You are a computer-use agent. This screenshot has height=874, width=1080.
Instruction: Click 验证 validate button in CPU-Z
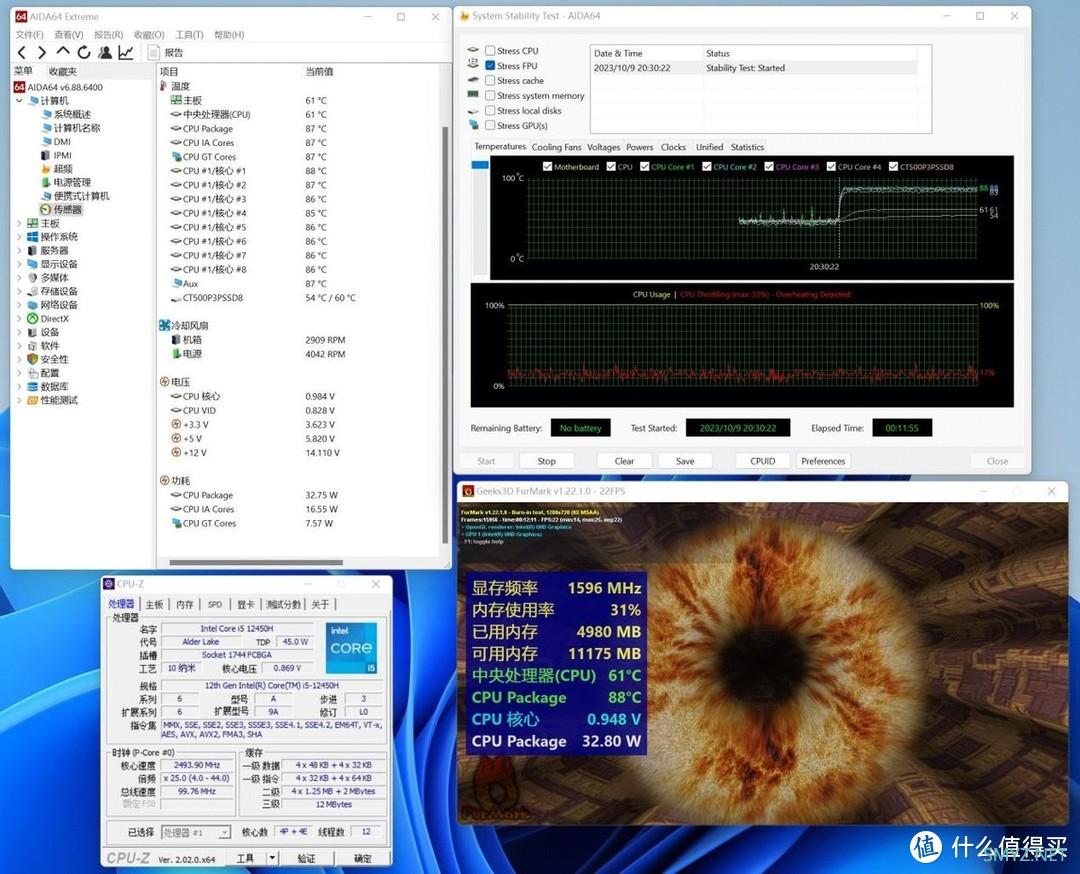[307, 858]
